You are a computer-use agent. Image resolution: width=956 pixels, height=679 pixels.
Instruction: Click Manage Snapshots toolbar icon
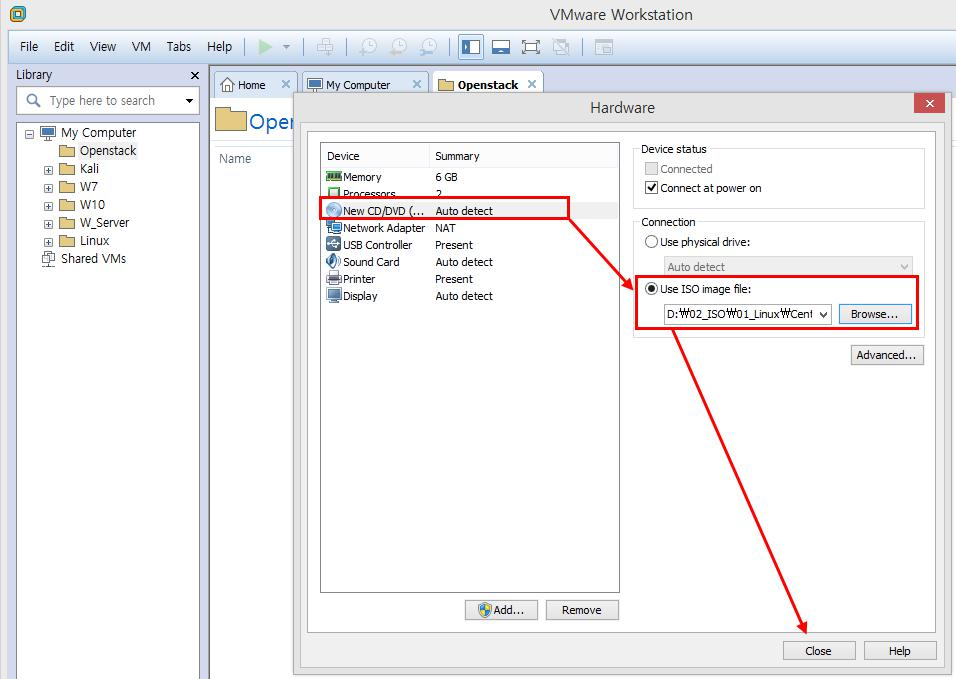click(429, 47)
